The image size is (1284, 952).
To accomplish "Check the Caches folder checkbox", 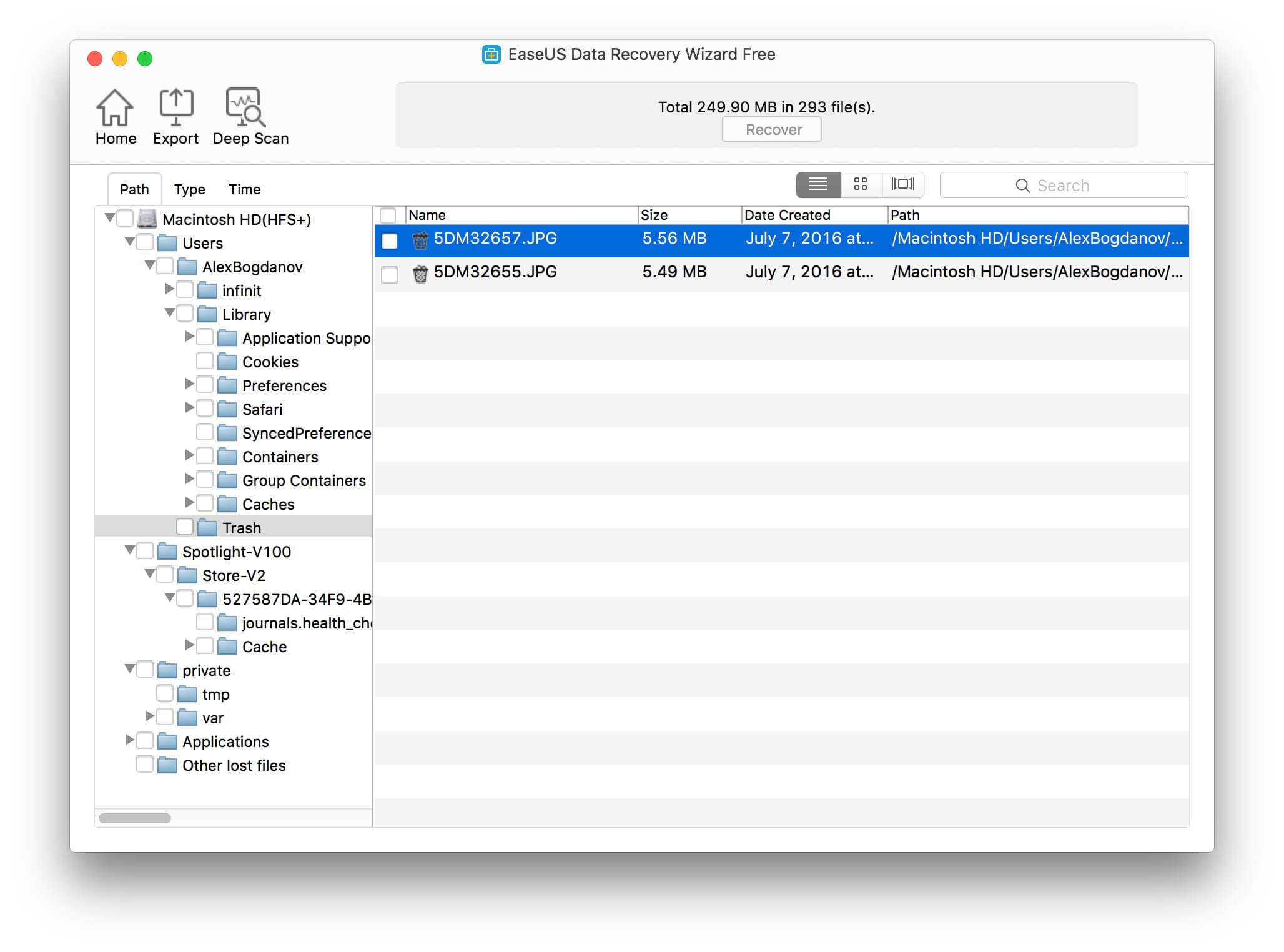I will click(205, 503).
